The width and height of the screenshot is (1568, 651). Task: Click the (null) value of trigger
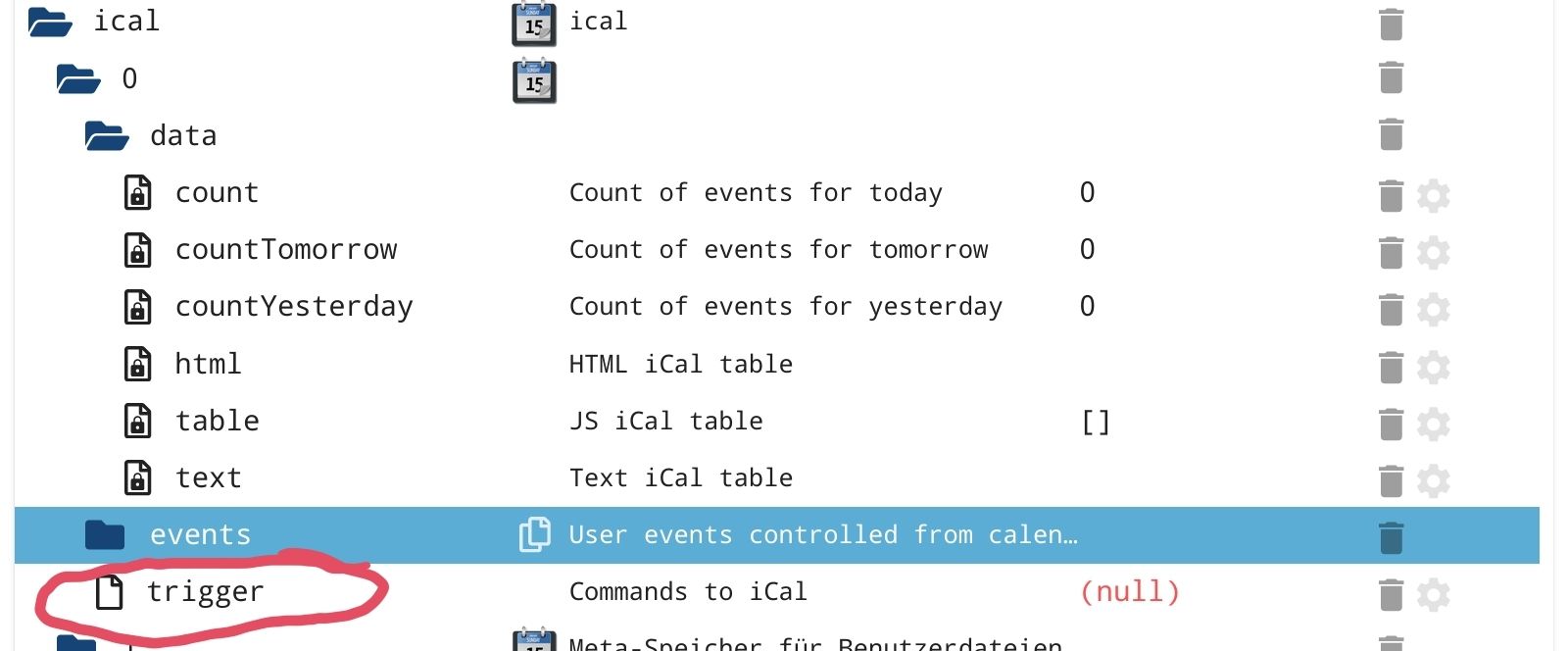[x=1129, y=591]
